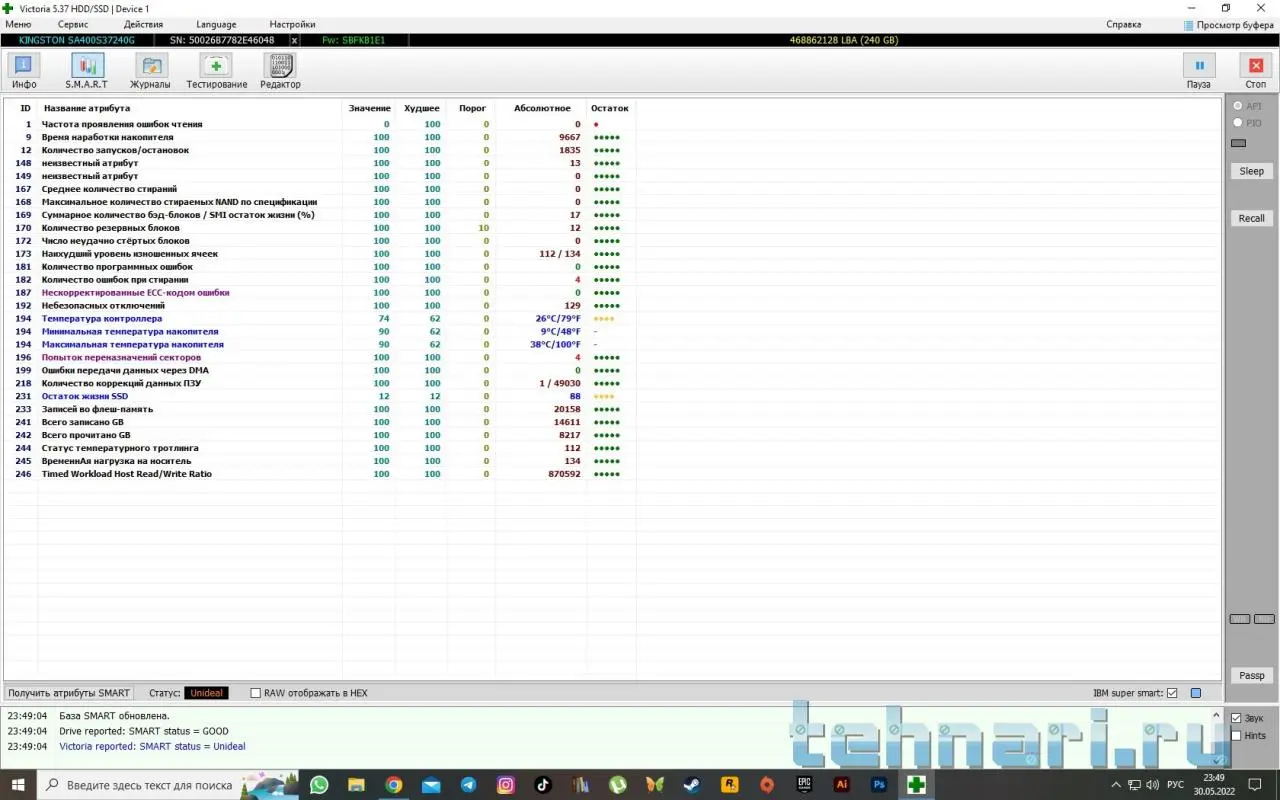1280x800 pixels.
Task: Open the taskbar clock and date
Action: (x=1214, y=785)
